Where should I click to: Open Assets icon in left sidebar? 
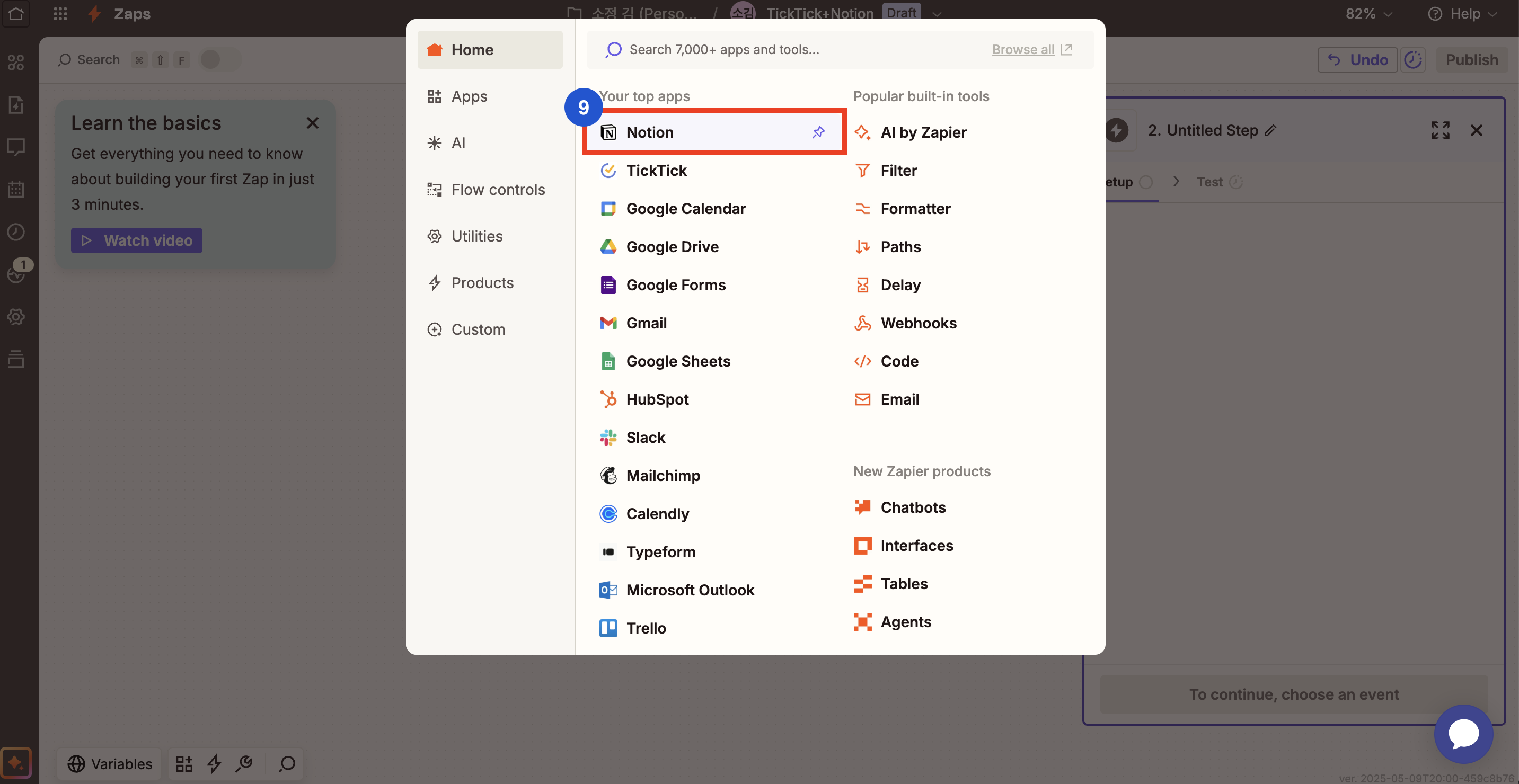click(16, 63)
